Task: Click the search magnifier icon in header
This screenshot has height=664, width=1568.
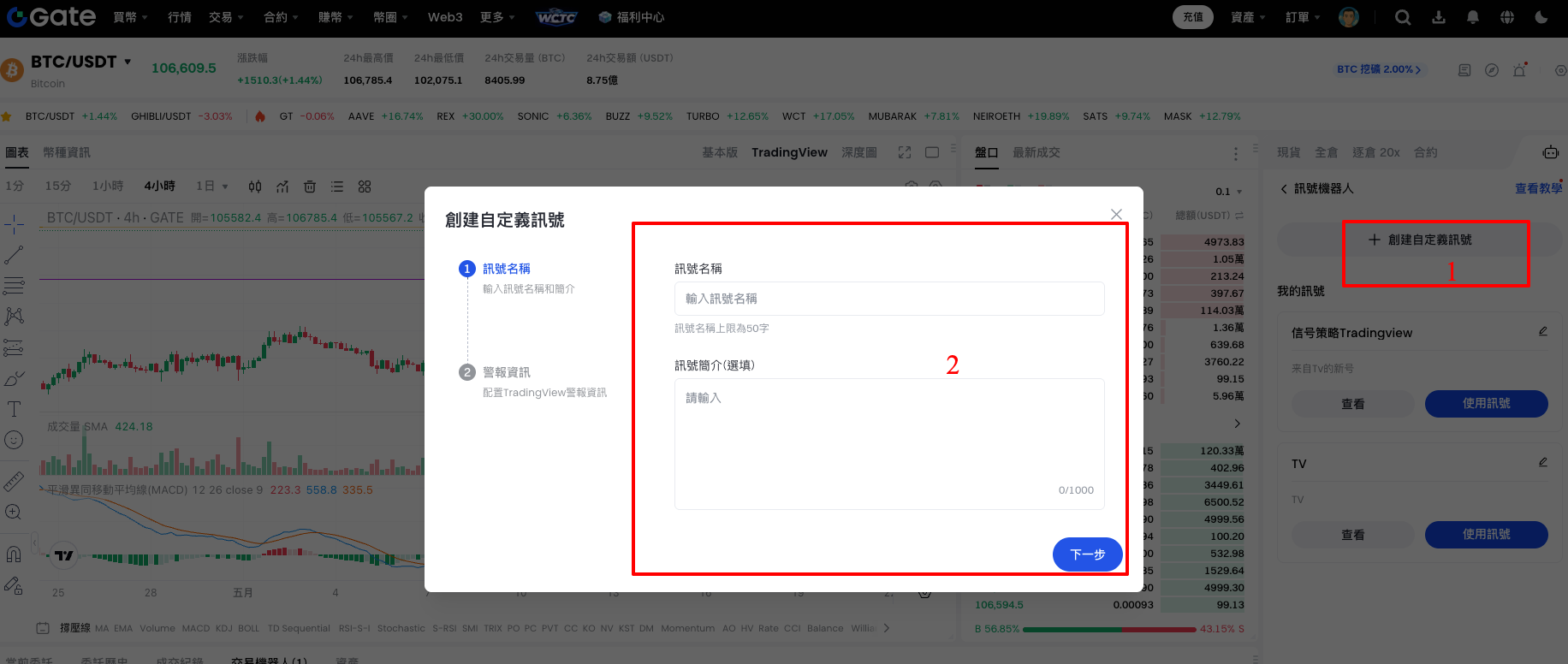Action: click(x=1402, y=17)
